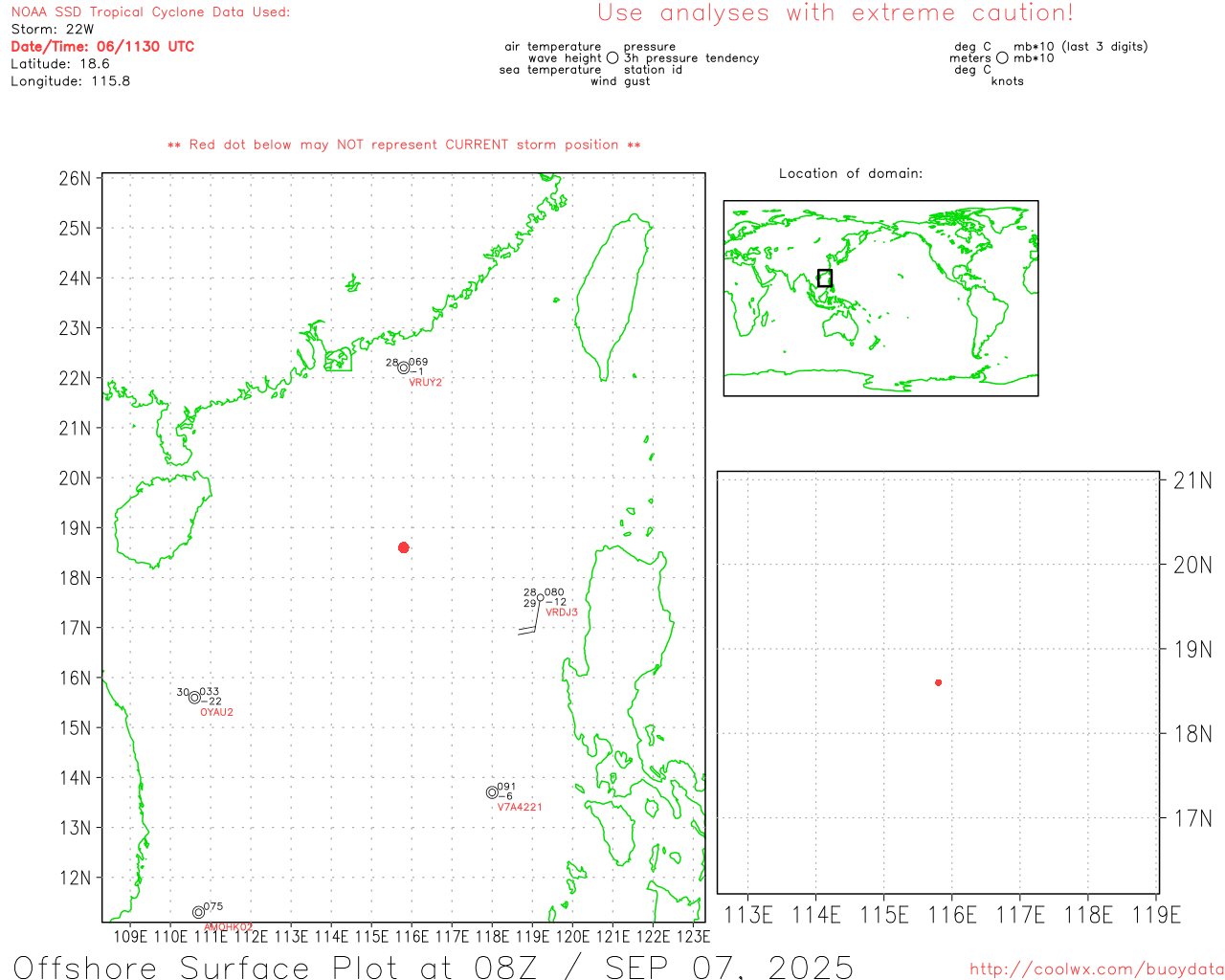Click the 26N latitude axis label

pos(75,178)
